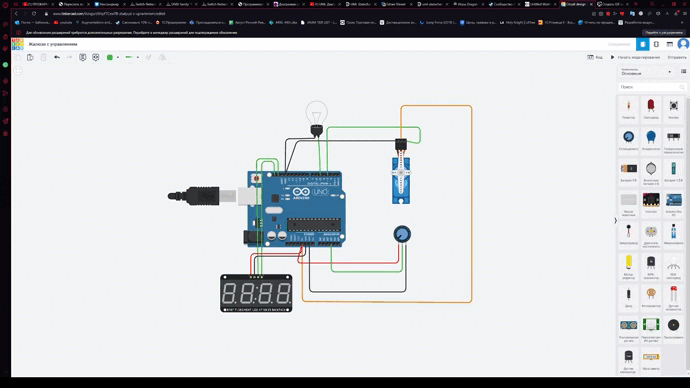
Task: Select the coin cell 3V battery
Action: 651,171
